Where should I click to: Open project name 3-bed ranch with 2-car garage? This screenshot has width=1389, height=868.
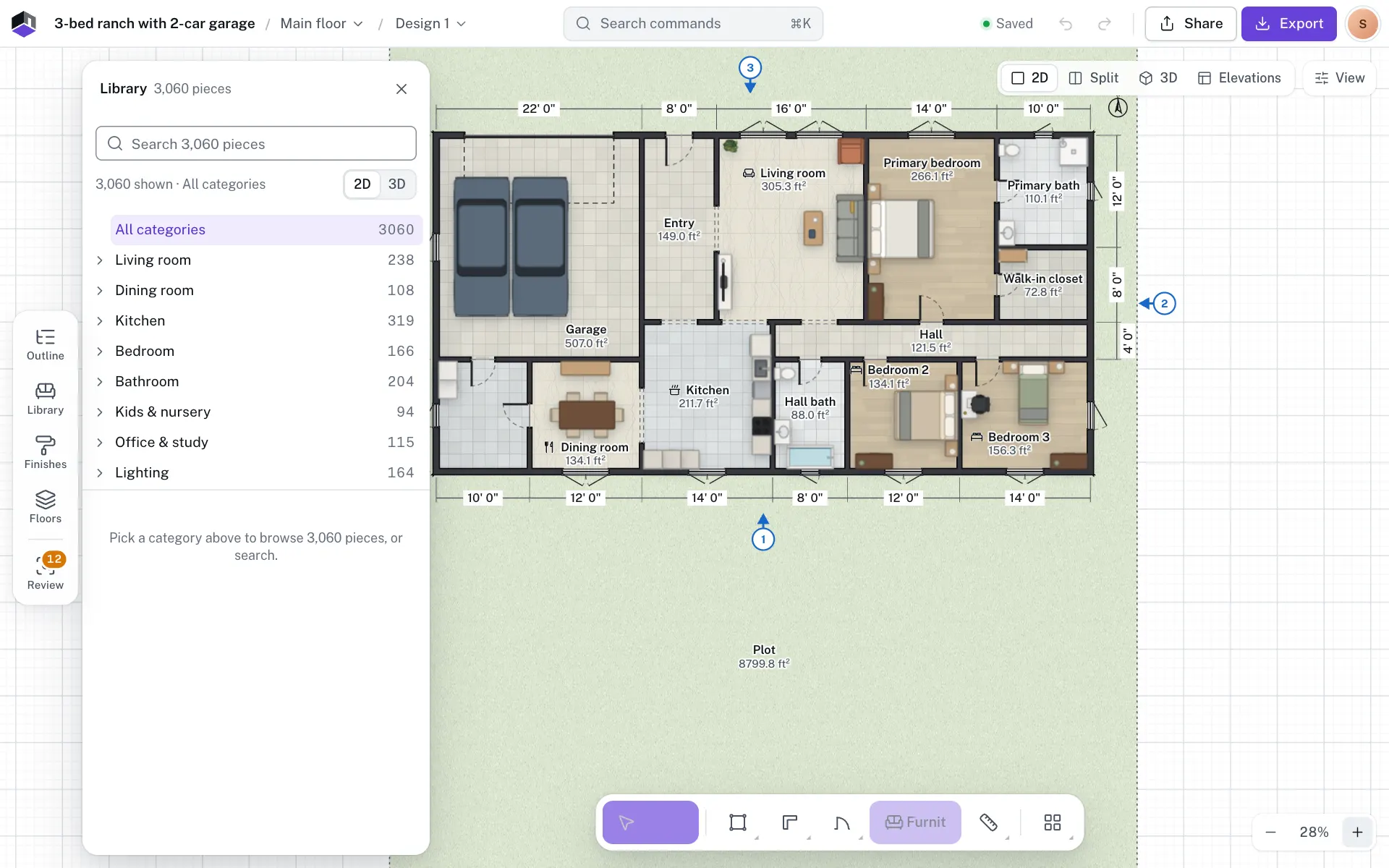pos(155,24)
